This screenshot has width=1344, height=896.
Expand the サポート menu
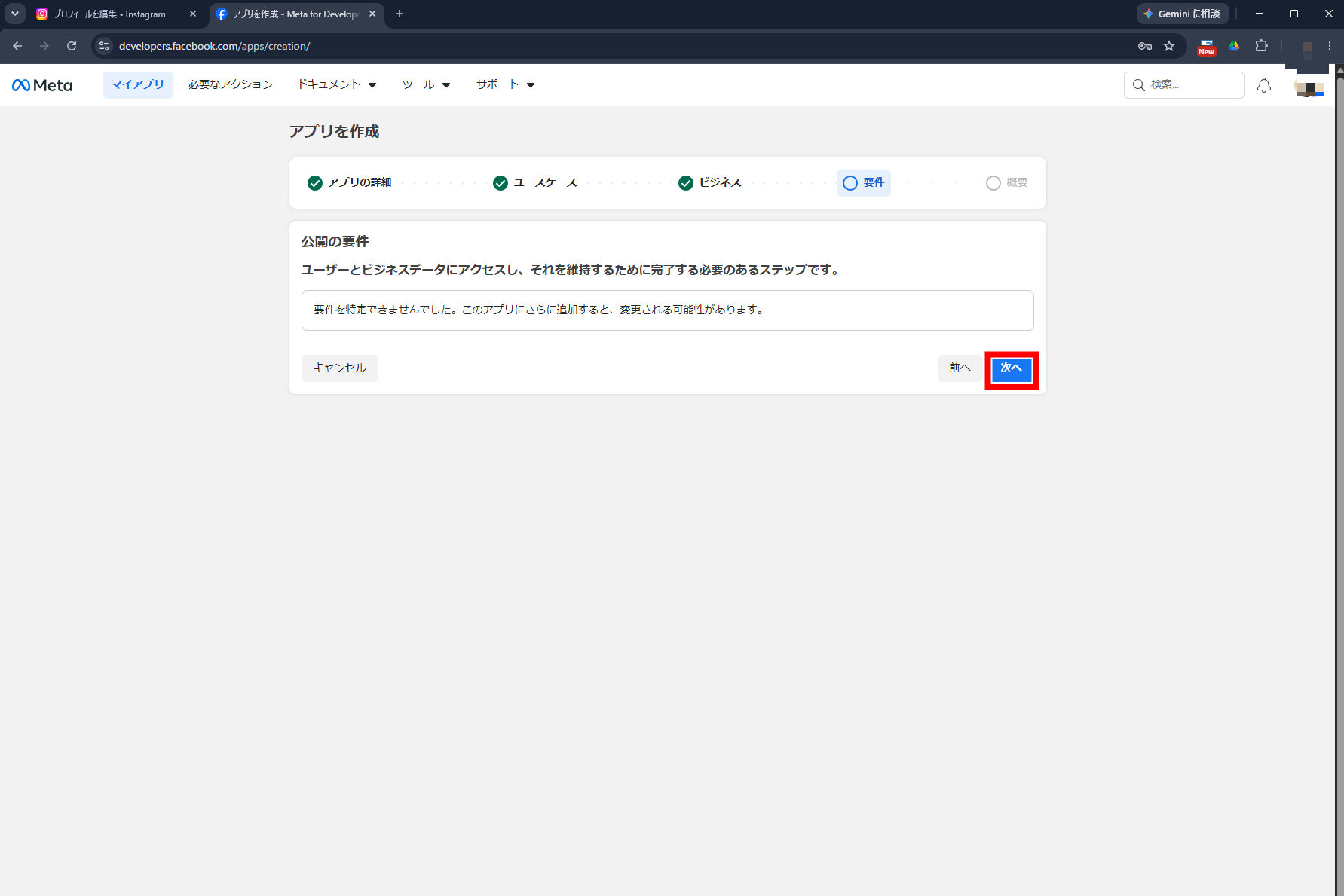(x=505, y=85)
